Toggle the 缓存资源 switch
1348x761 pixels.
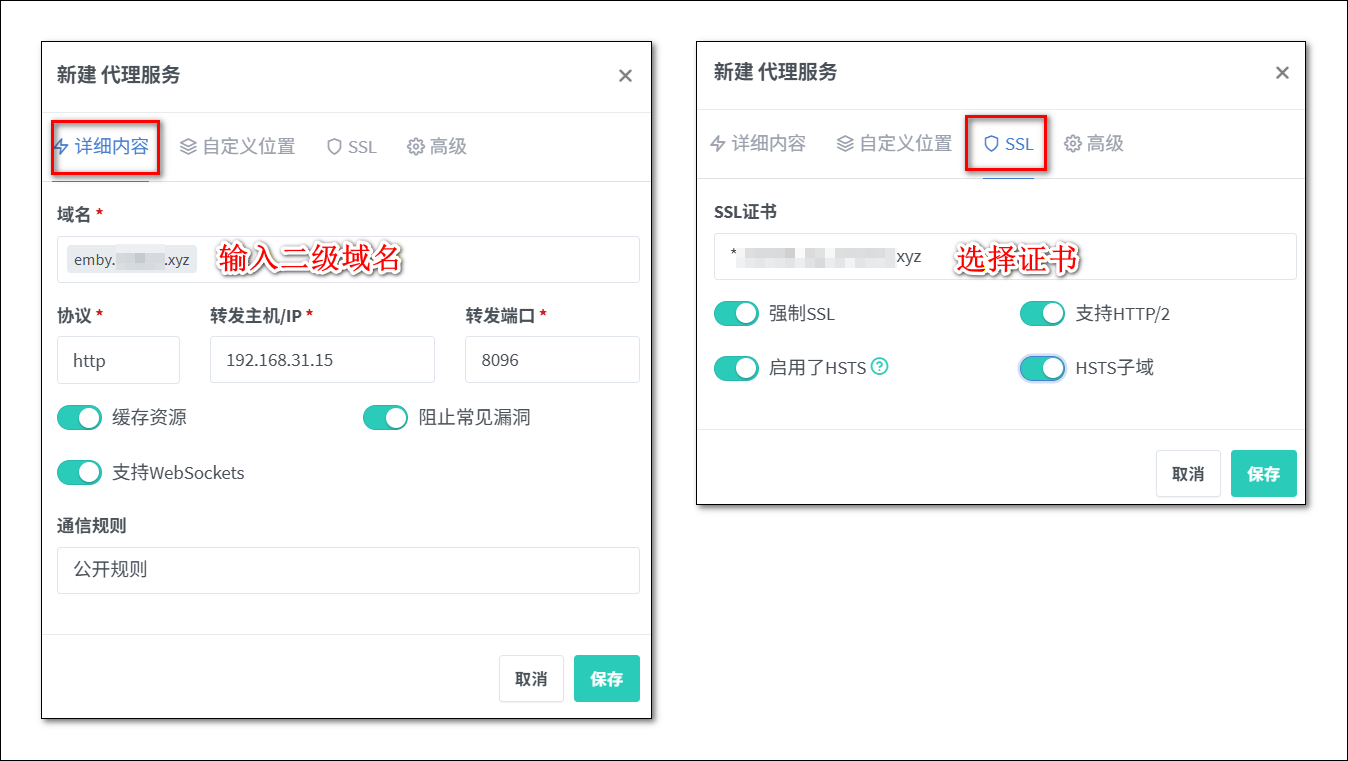coord(80,418)
